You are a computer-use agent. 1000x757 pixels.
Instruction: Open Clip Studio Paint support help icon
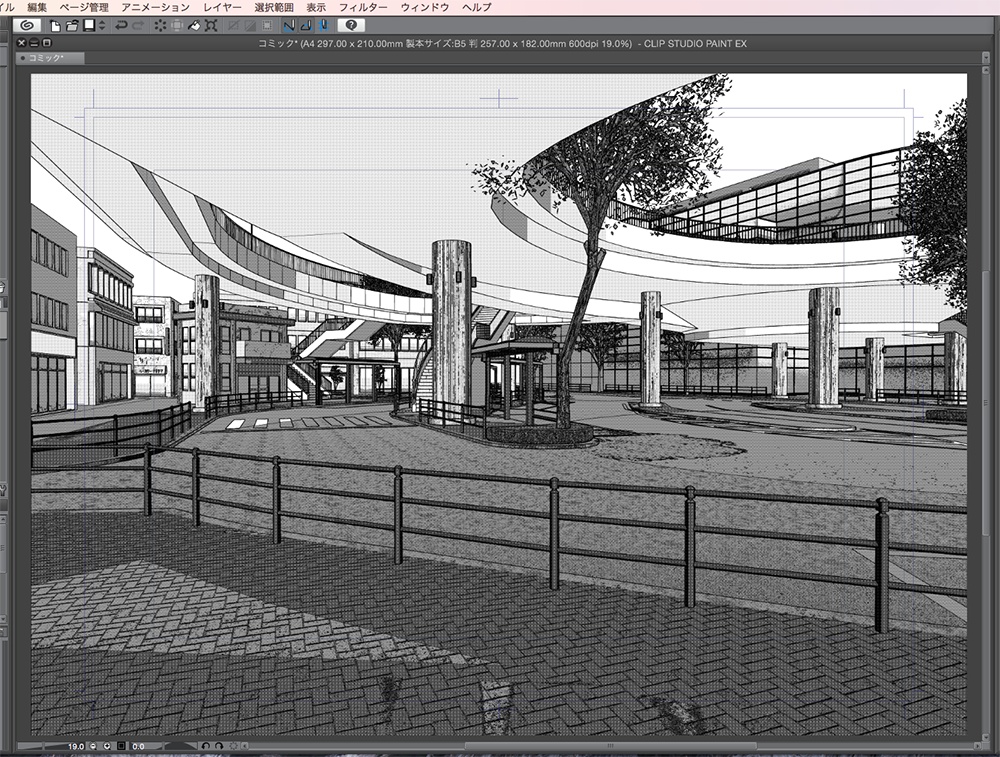point(351,26)
